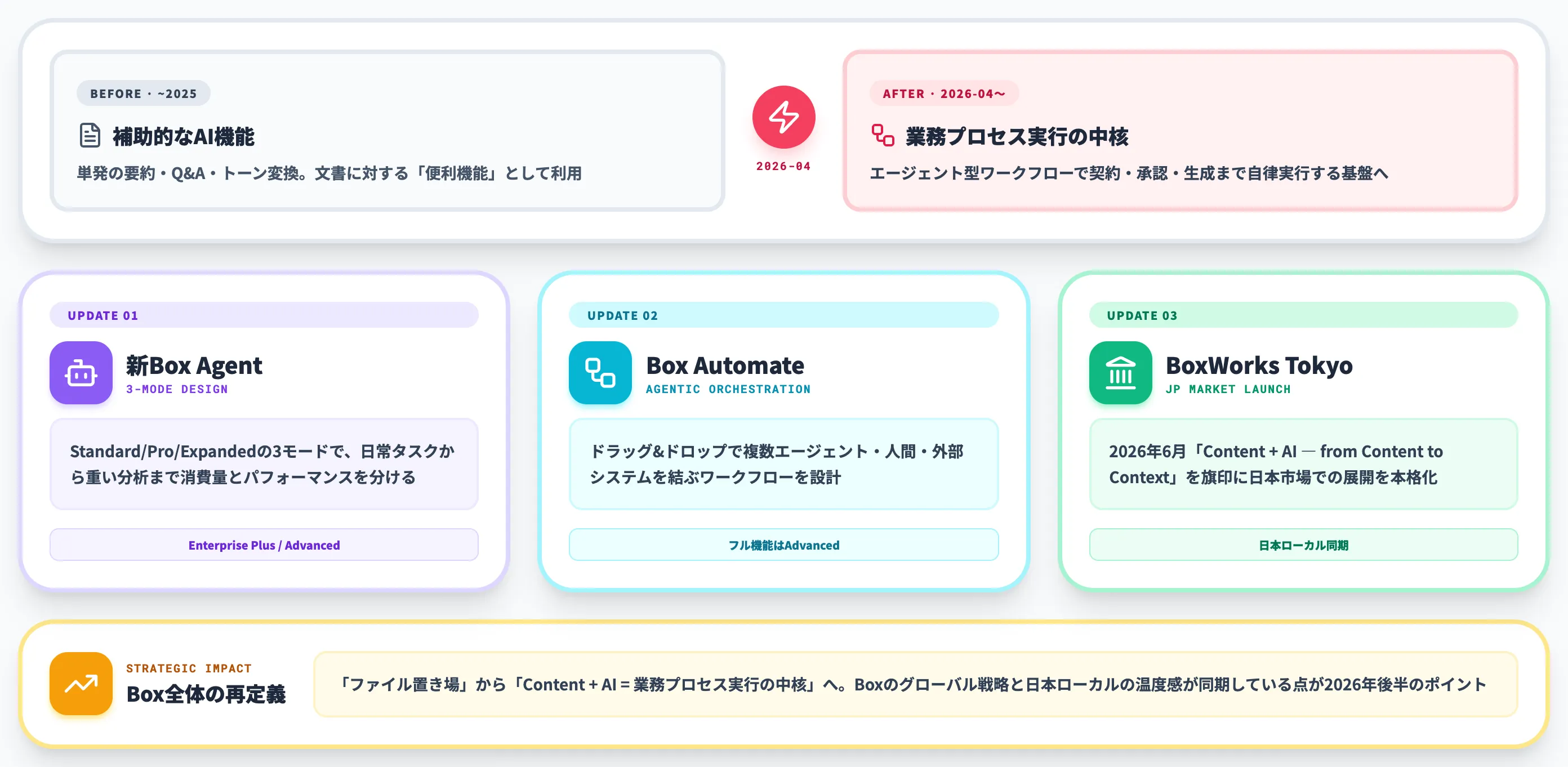Click the green building icon for BoxWorks Tokyo
1568x767 pixels.
coord(1121,373)
